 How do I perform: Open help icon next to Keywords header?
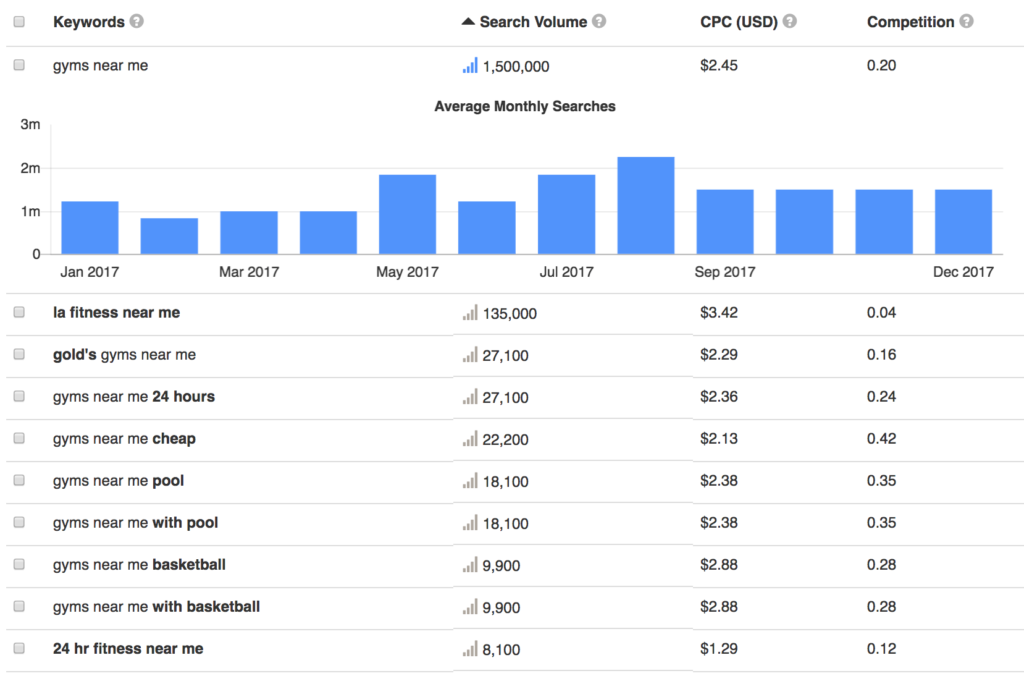pyautogui.click(x=136, y=22)
